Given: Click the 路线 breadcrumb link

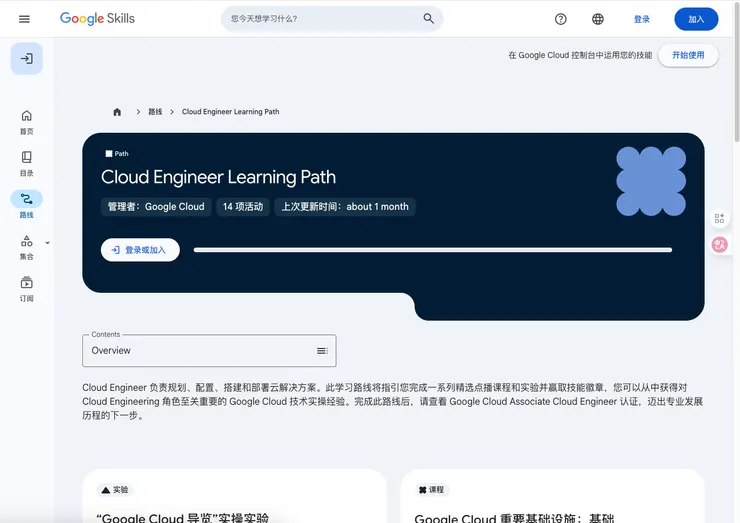Looking at the screenshot, I should (x=155, y=112).
